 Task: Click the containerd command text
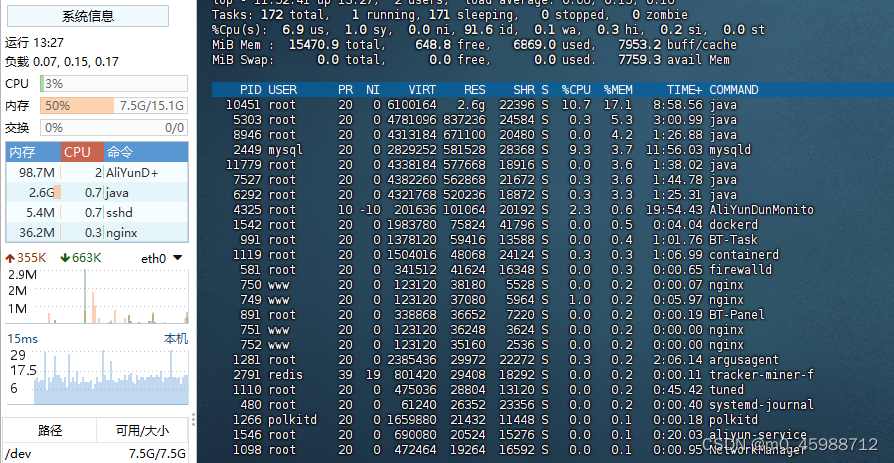click(x=744, y=255)
